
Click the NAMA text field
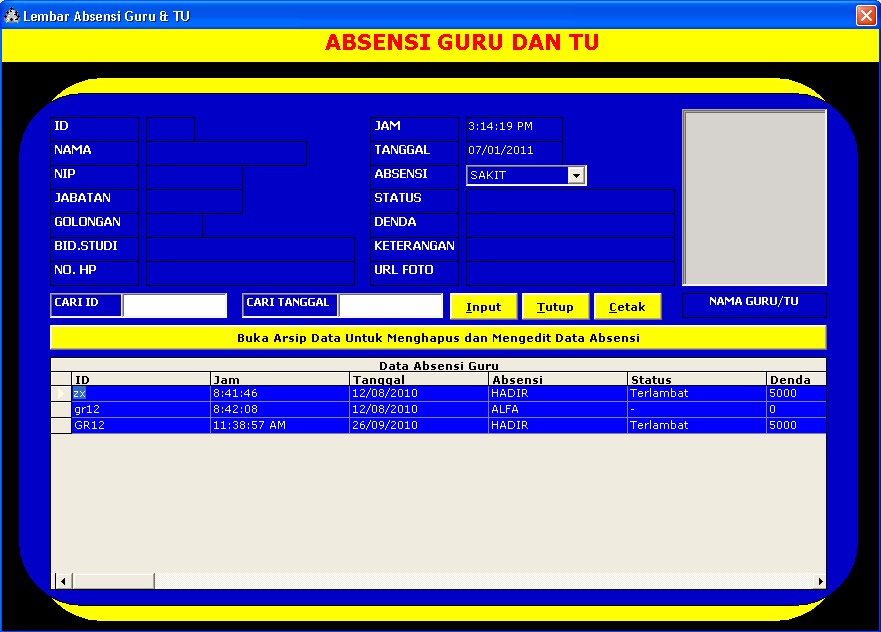(x=226, y=153)
